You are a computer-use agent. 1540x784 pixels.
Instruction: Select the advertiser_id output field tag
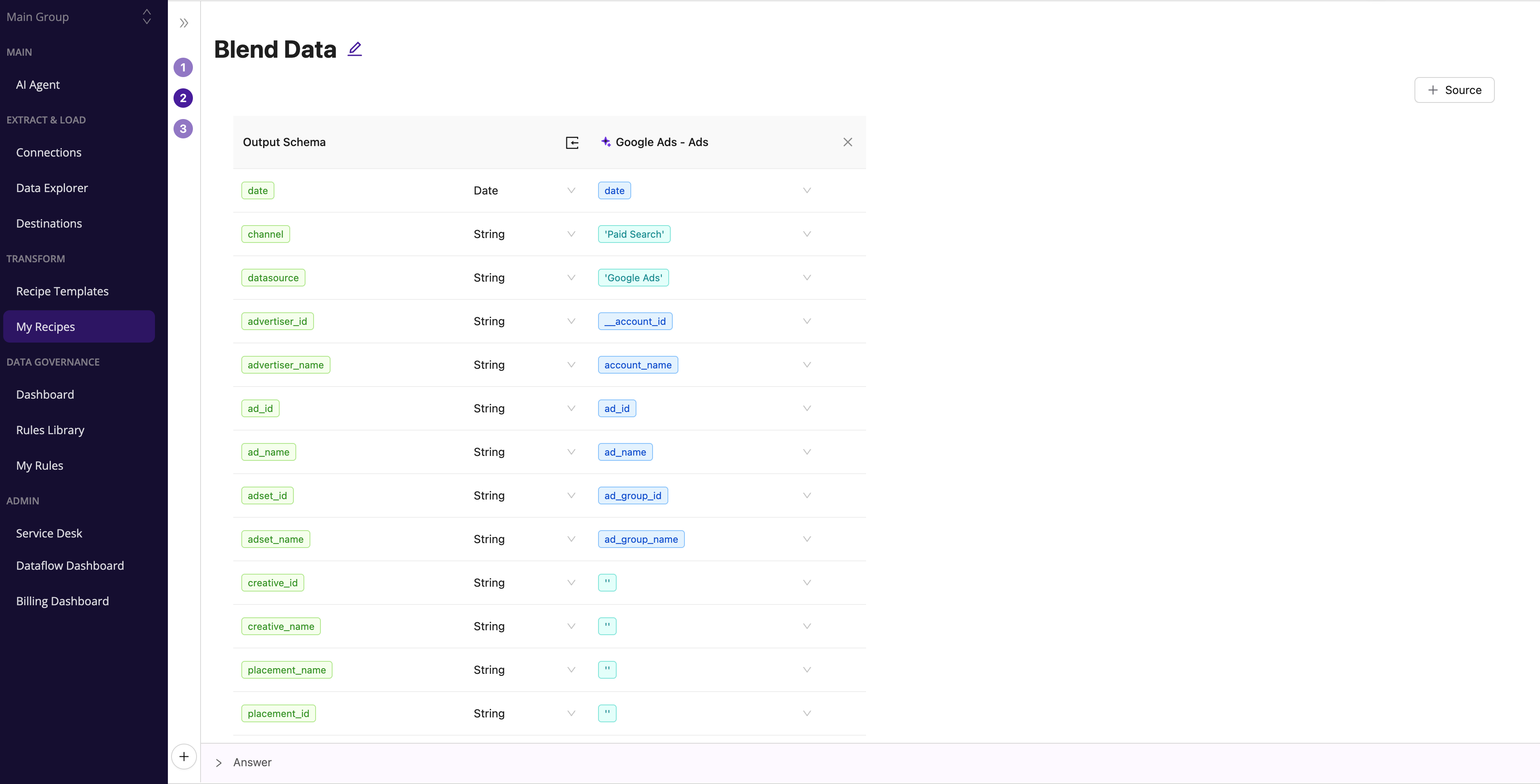pyautogui.click(x=277, y=322)
